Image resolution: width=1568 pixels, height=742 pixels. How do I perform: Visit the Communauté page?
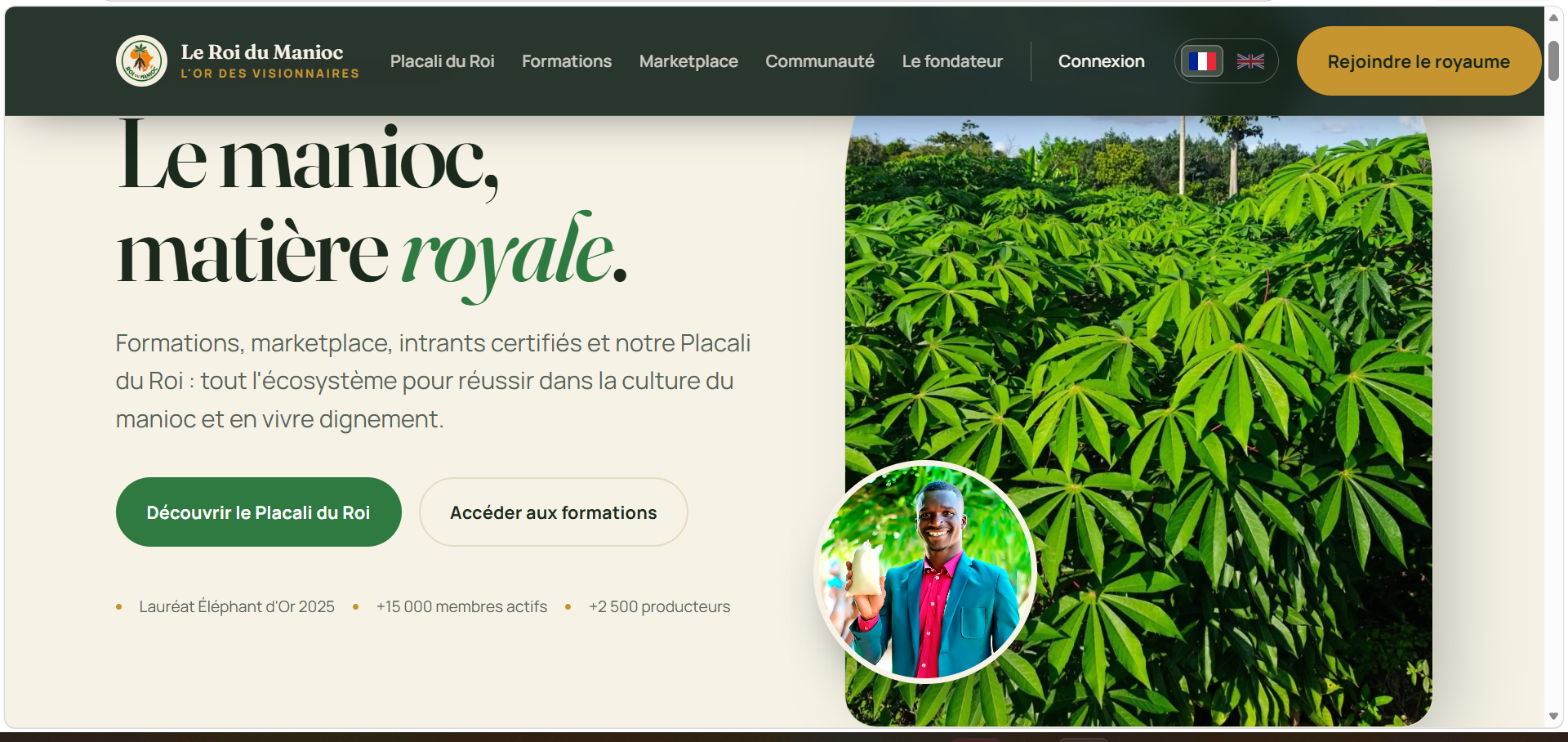point(820,61)
